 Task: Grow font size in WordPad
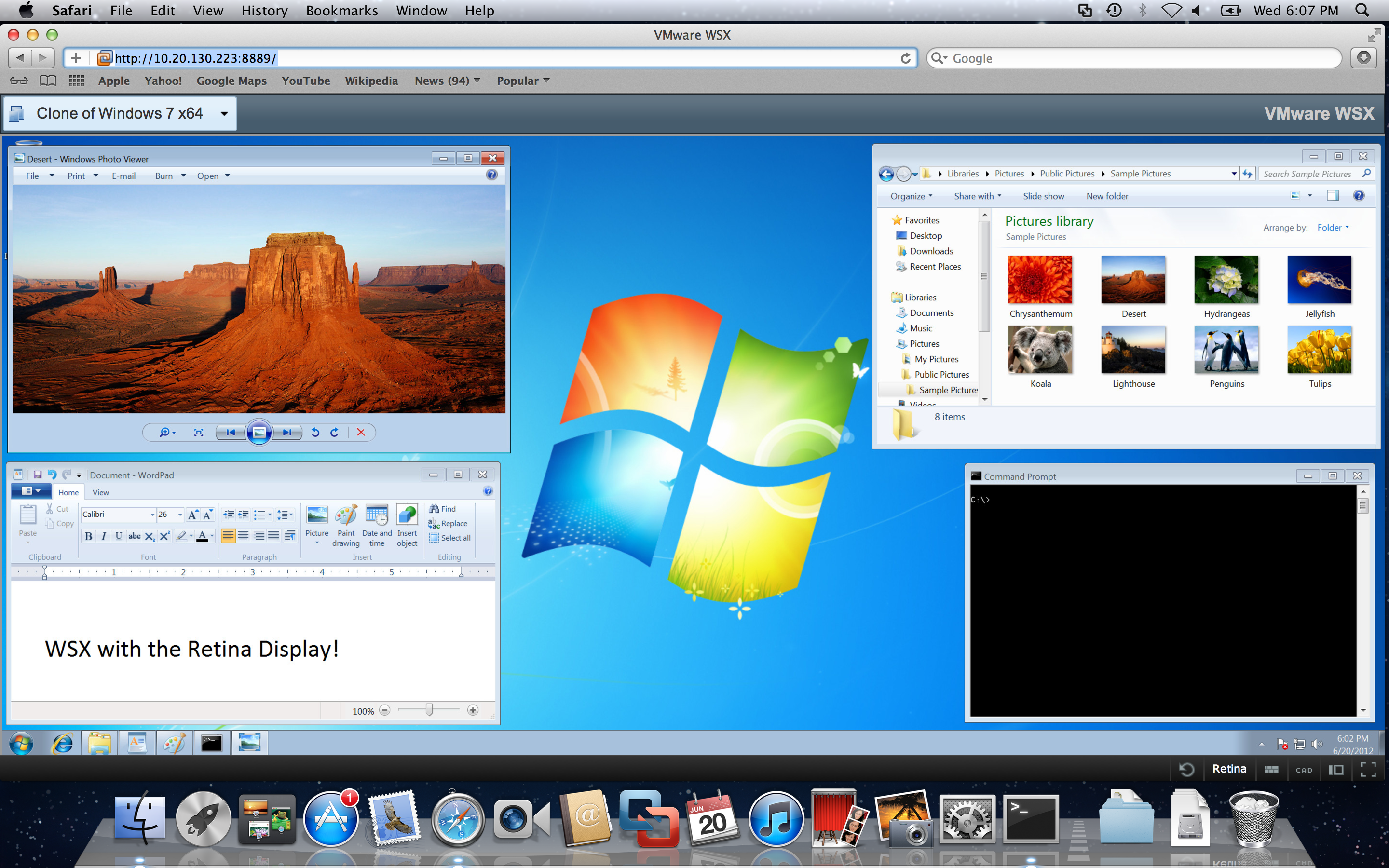[x=193, y=515]
